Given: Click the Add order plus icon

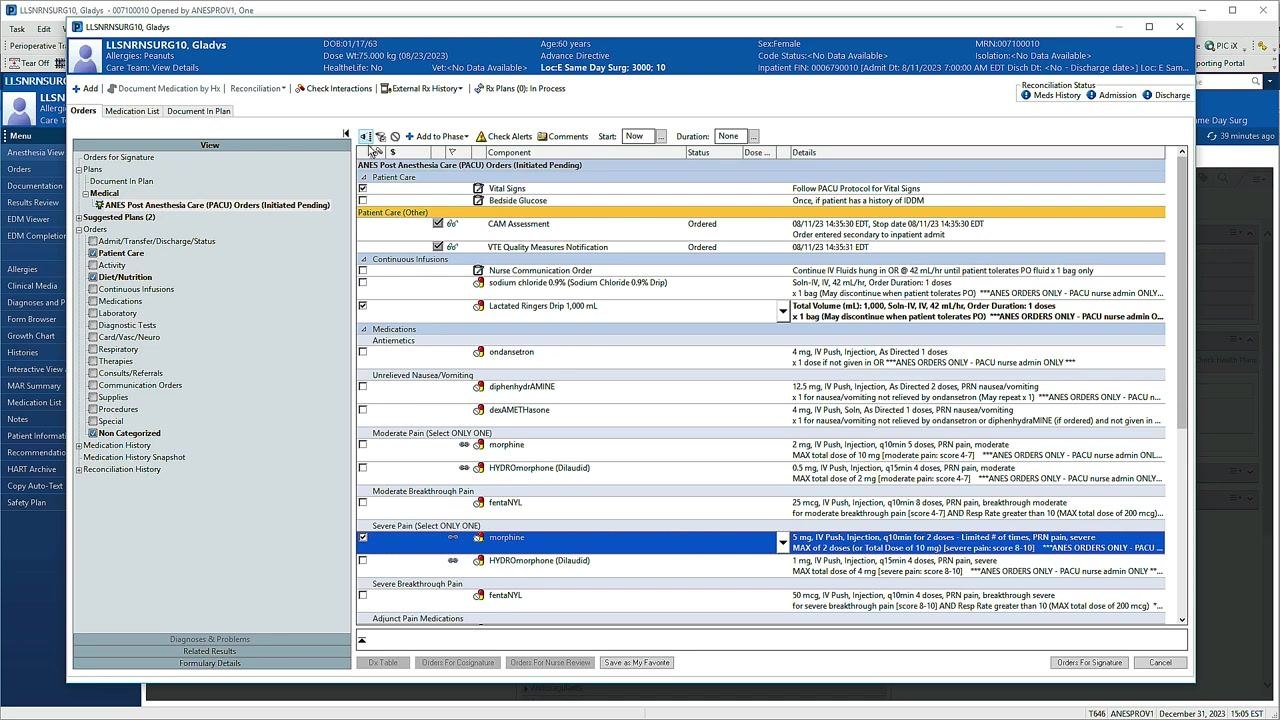Looking at the screenshot, I should (76, 89).
